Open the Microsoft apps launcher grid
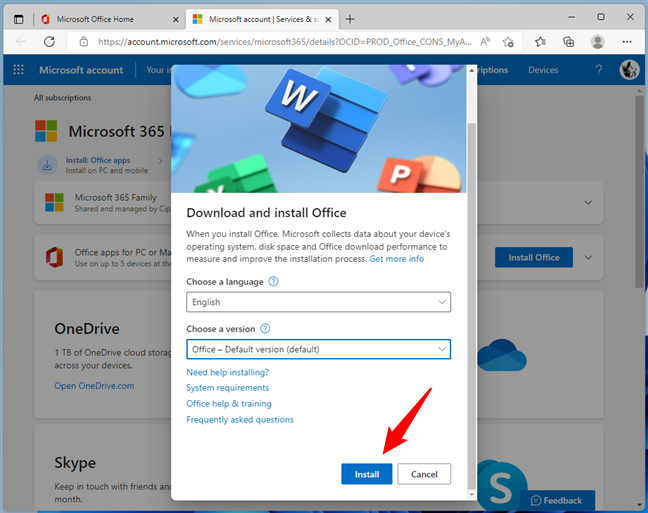Viewport: 648px width, 513px height. (18, 69)
